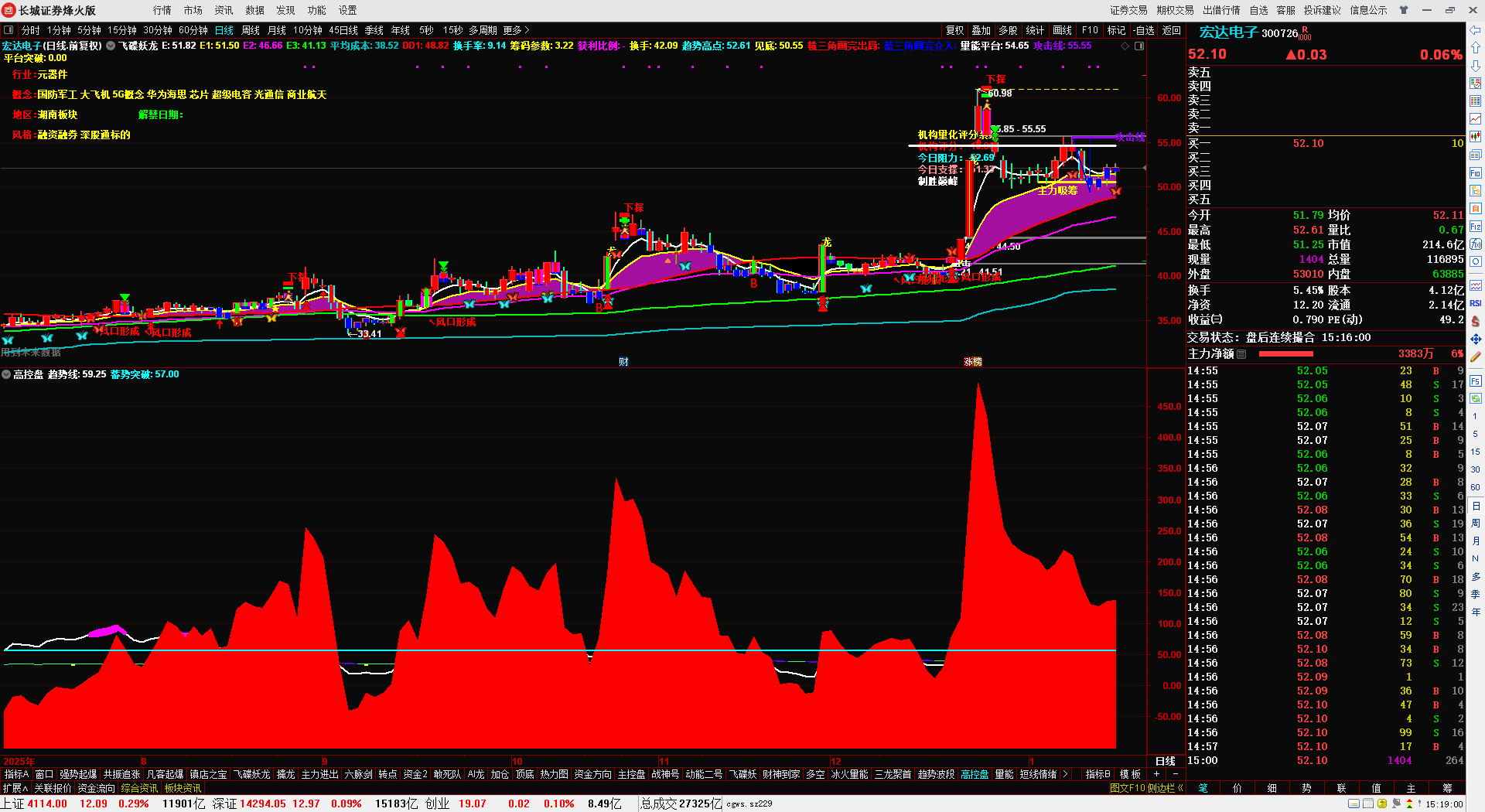Click the blue four-way move icon

1476,339
